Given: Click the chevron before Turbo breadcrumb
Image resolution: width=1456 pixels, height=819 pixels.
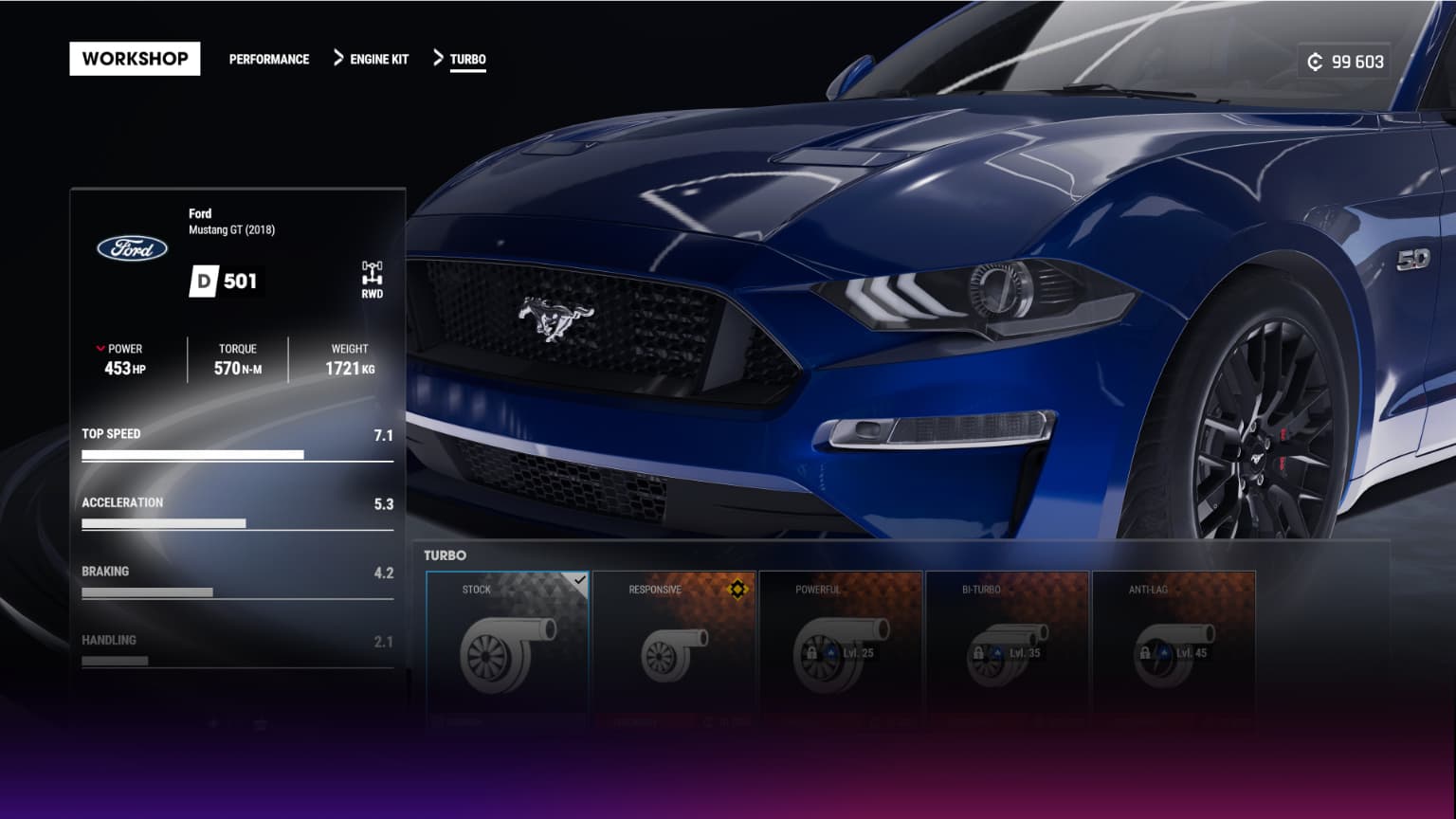Looking at the screenshot, I should pos(438,59).
